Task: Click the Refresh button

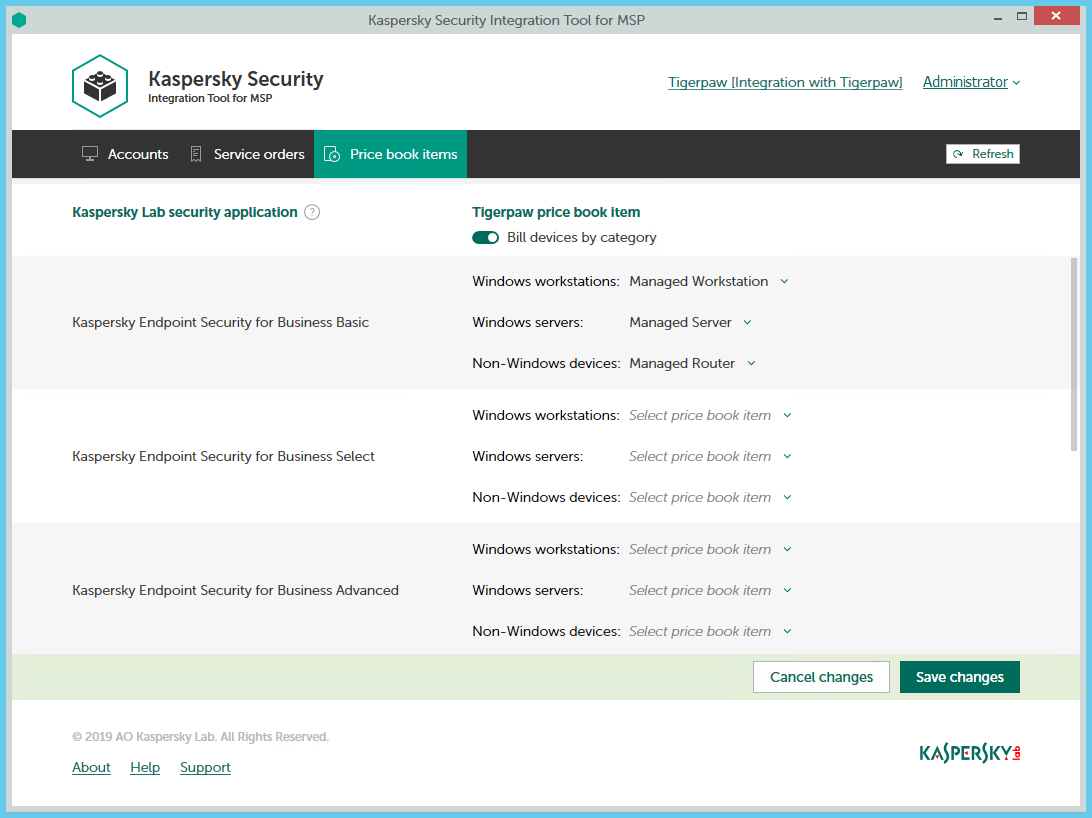Action: point(982,154)
